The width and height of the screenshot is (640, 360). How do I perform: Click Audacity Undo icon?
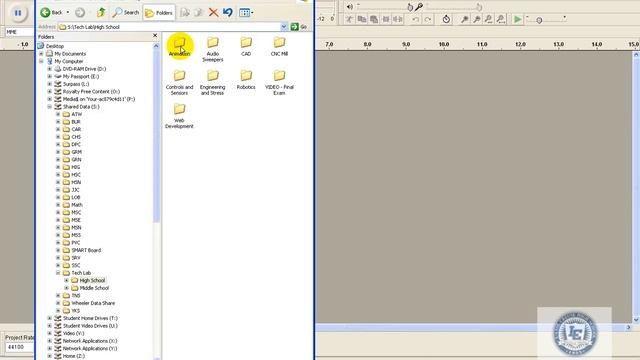pos(415,19)
